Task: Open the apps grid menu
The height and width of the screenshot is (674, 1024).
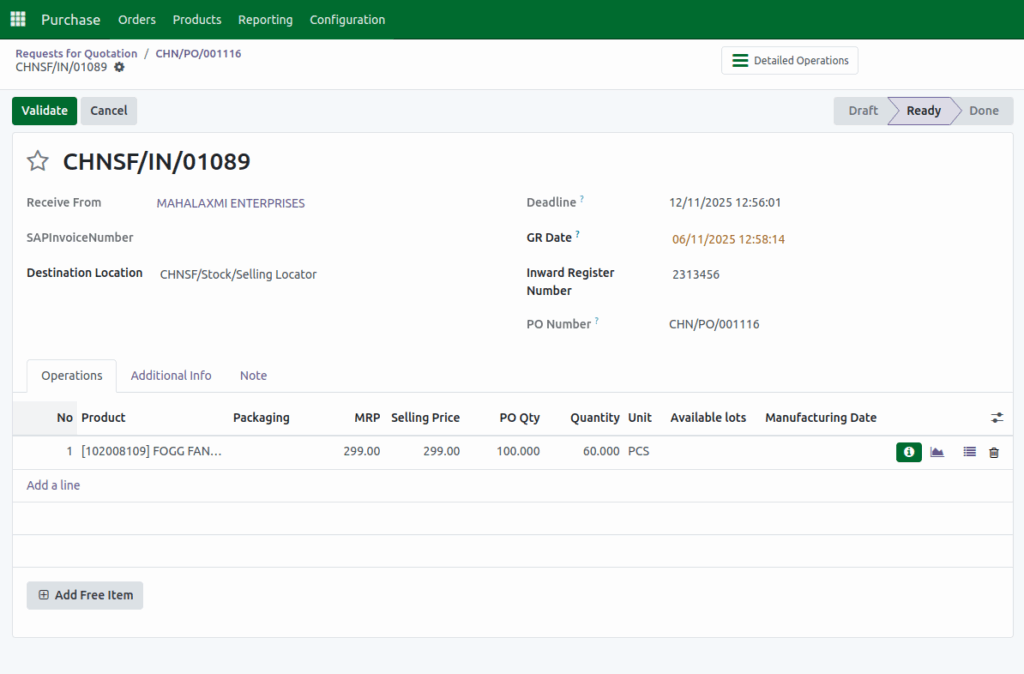Action: pyautogui.click(x=17, y=19)
